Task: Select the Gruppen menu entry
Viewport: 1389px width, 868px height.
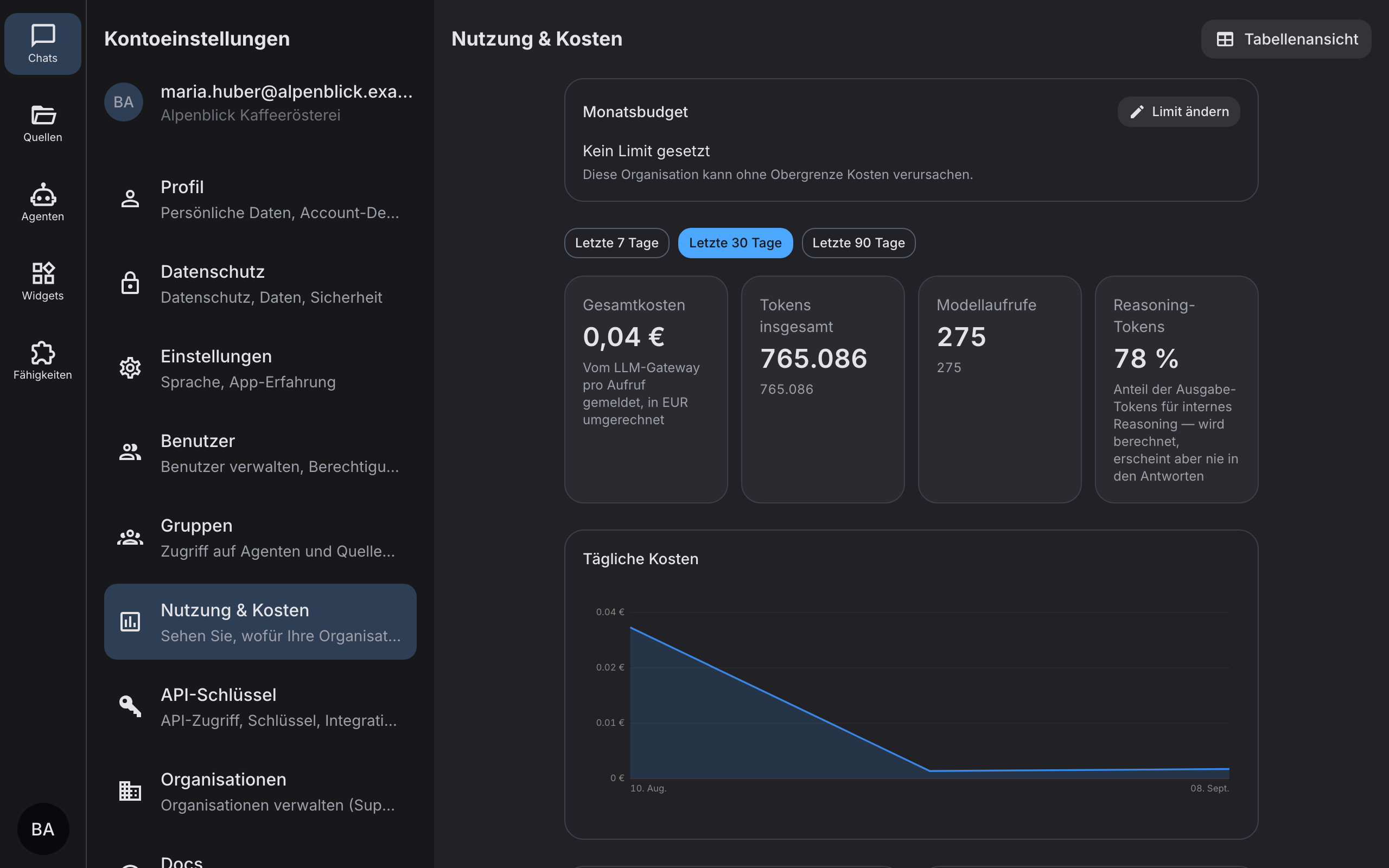Action: [260, 537]
